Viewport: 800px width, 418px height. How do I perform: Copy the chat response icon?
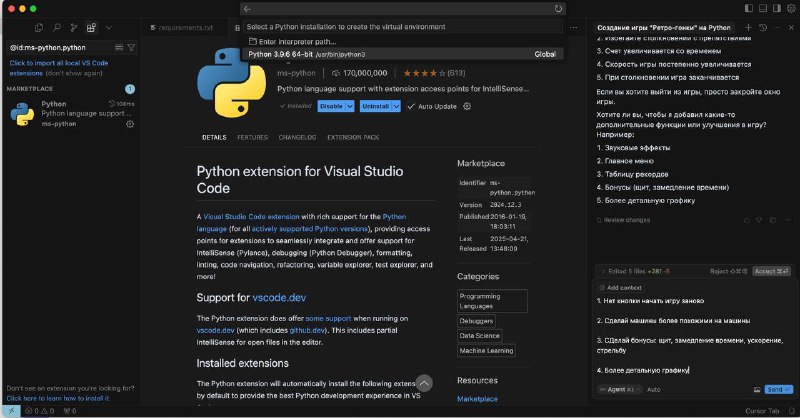pos(773,220)
